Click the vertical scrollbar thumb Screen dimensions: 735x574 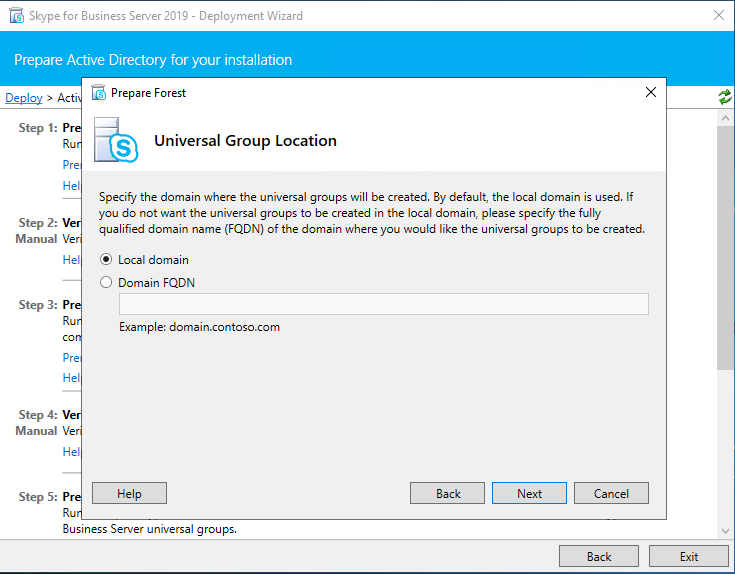pyautogui.click(x=726, y=240)
